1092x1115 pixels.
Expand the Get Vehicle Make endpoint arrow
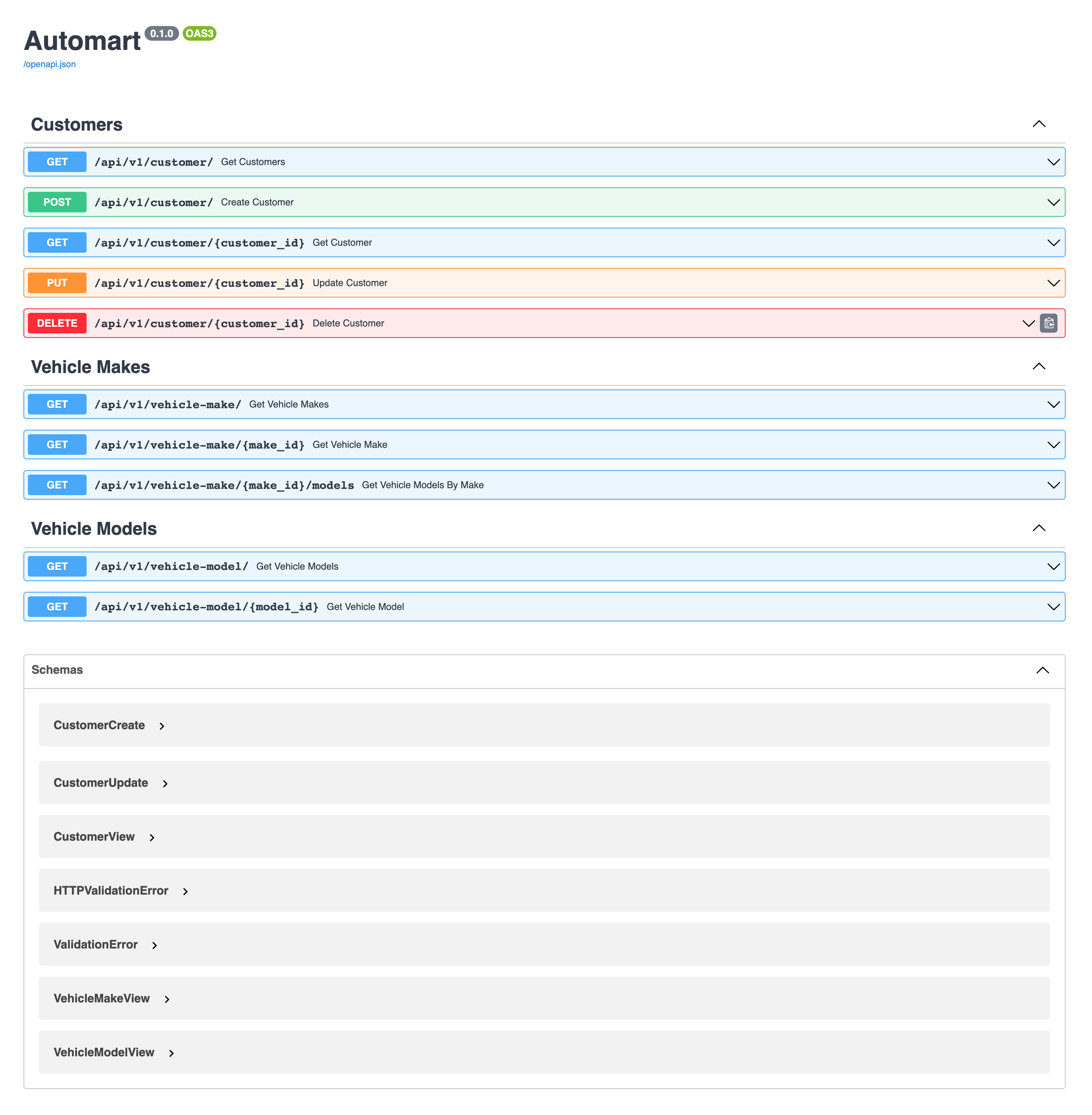[x=1053, y=445]
